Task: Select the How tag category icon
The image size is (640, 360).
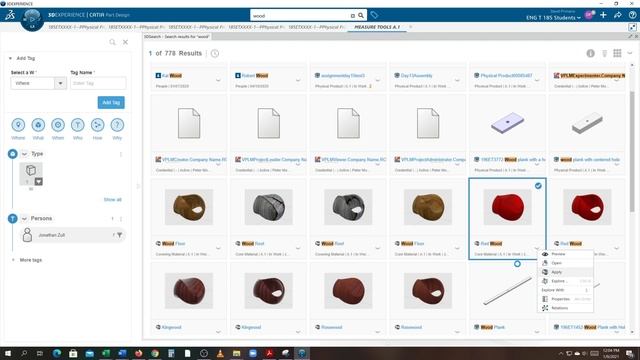Action: pos(97,125)
